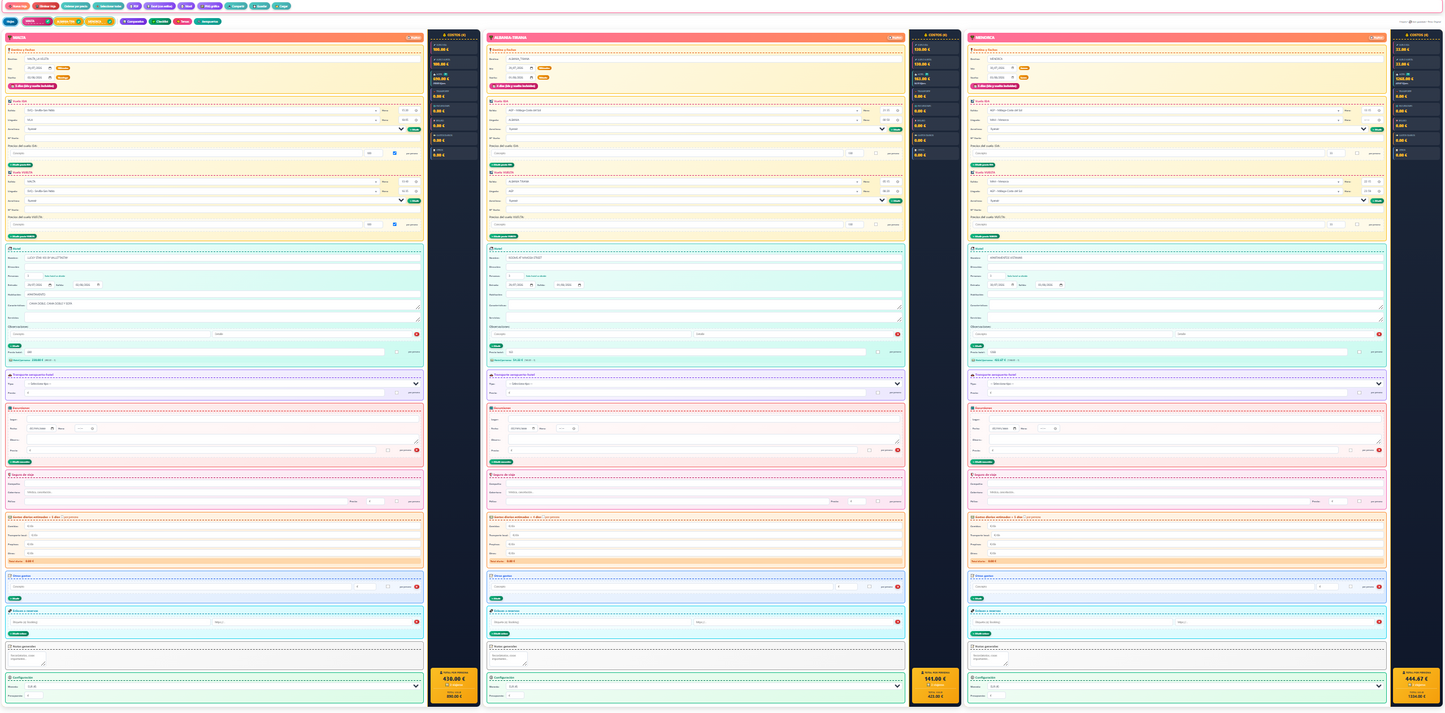Select the MENORCA trip tab
Image resolution: width=1445 pixels, height=713 pixels.
click(99, 21)
